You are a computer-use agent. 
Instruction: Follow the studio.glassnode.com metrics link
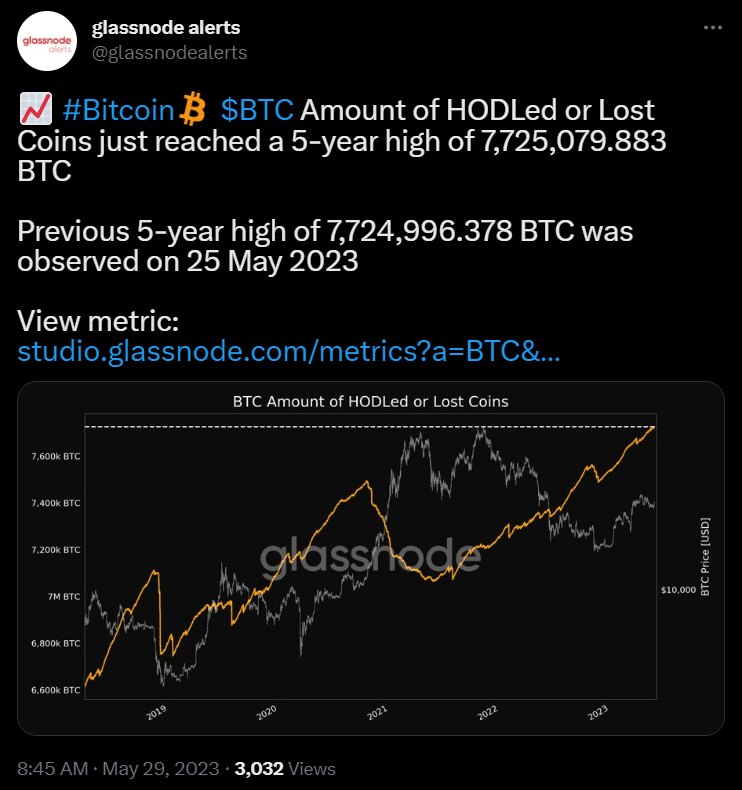(x=289, y=351)
